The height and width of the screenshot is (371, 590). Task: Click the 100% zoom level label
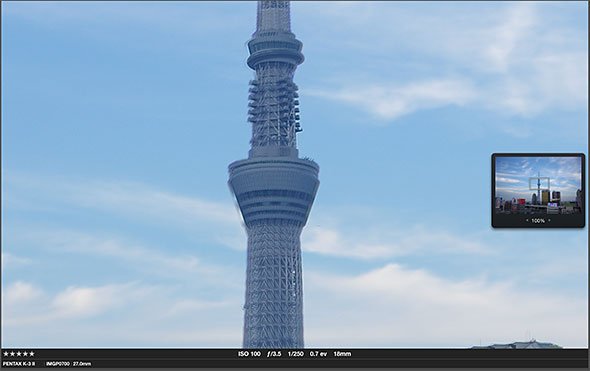[x=538, y=221]
